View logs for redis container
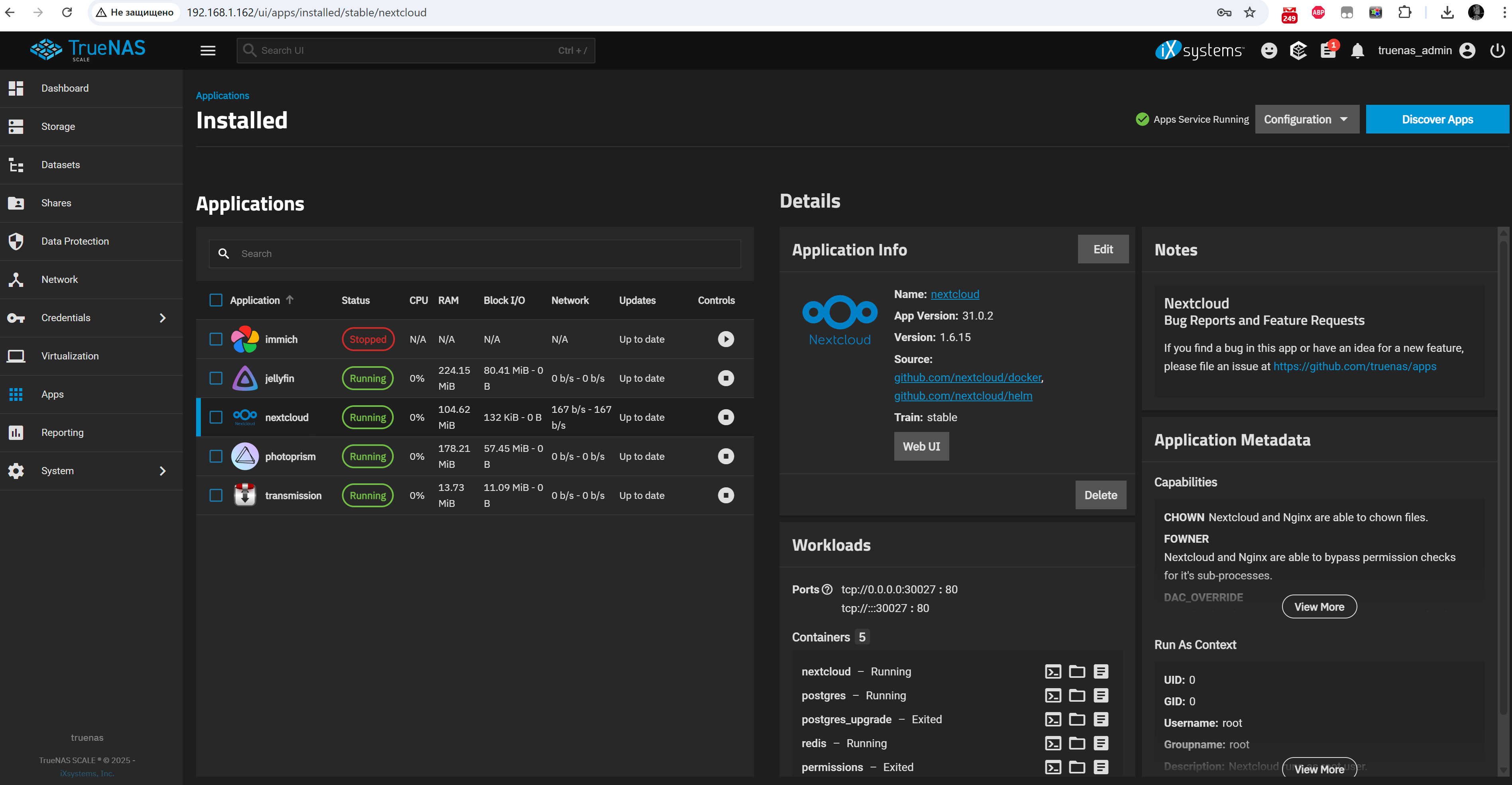The width and height of the screenshot is (1512, 785). (x=1101, y=743)
